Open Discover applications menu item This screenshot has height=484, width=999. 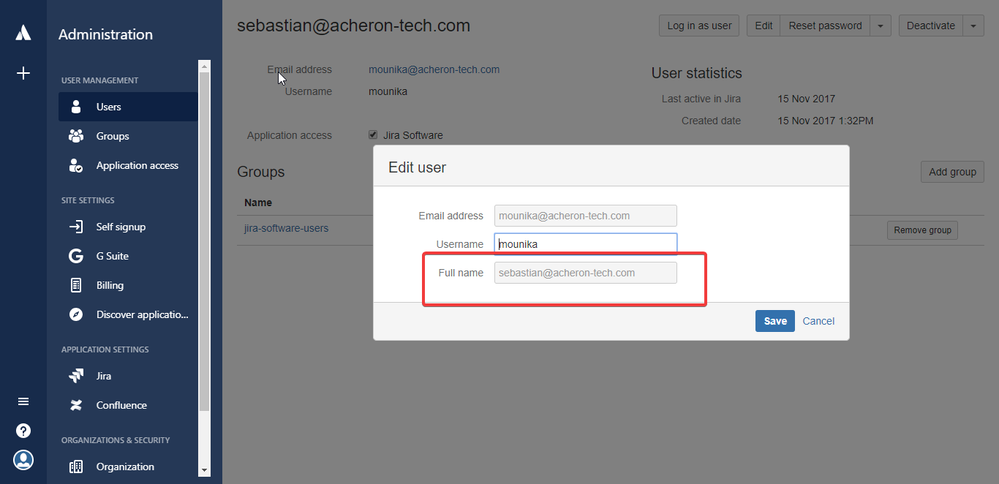(x=128, y=315)
